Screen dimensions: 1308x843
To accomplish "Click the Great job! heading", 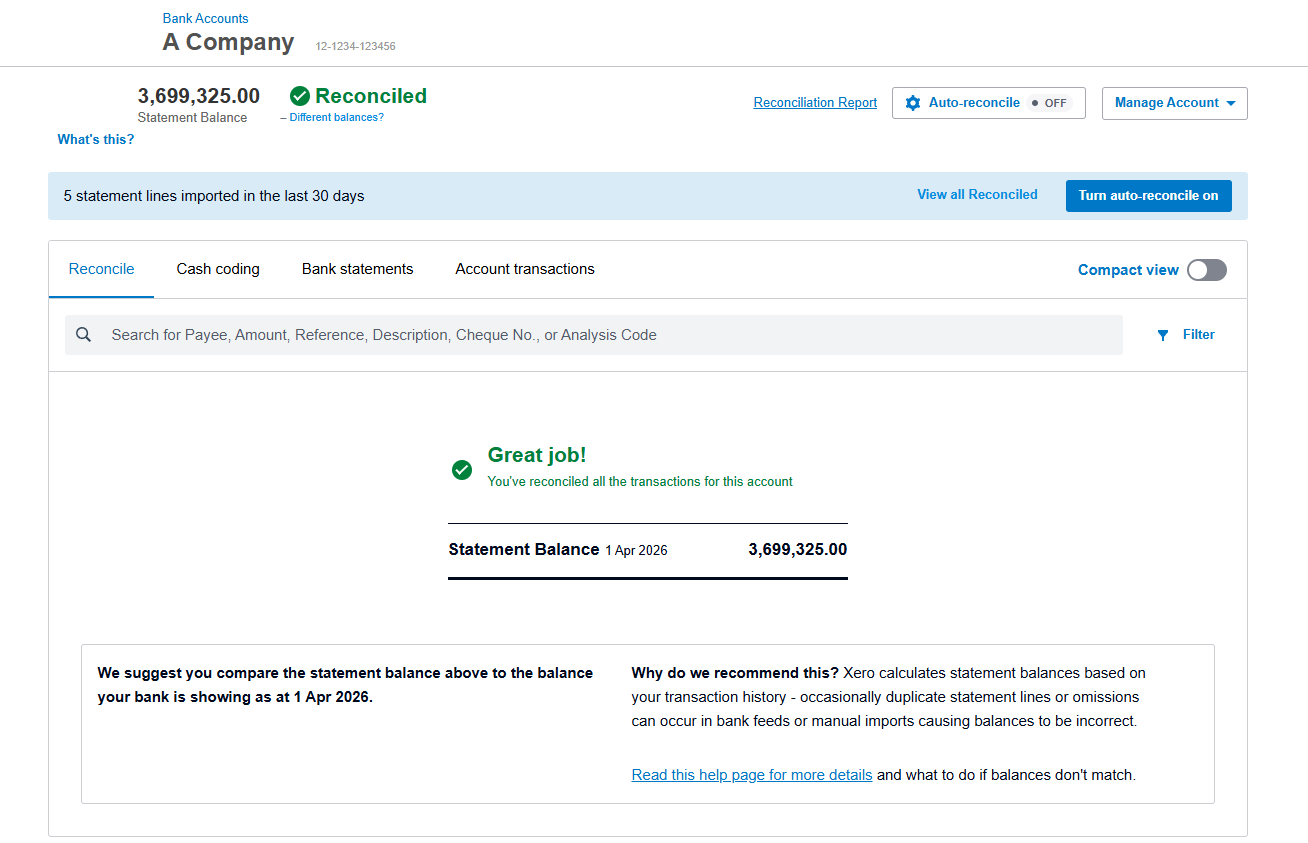I will [537, 455].
